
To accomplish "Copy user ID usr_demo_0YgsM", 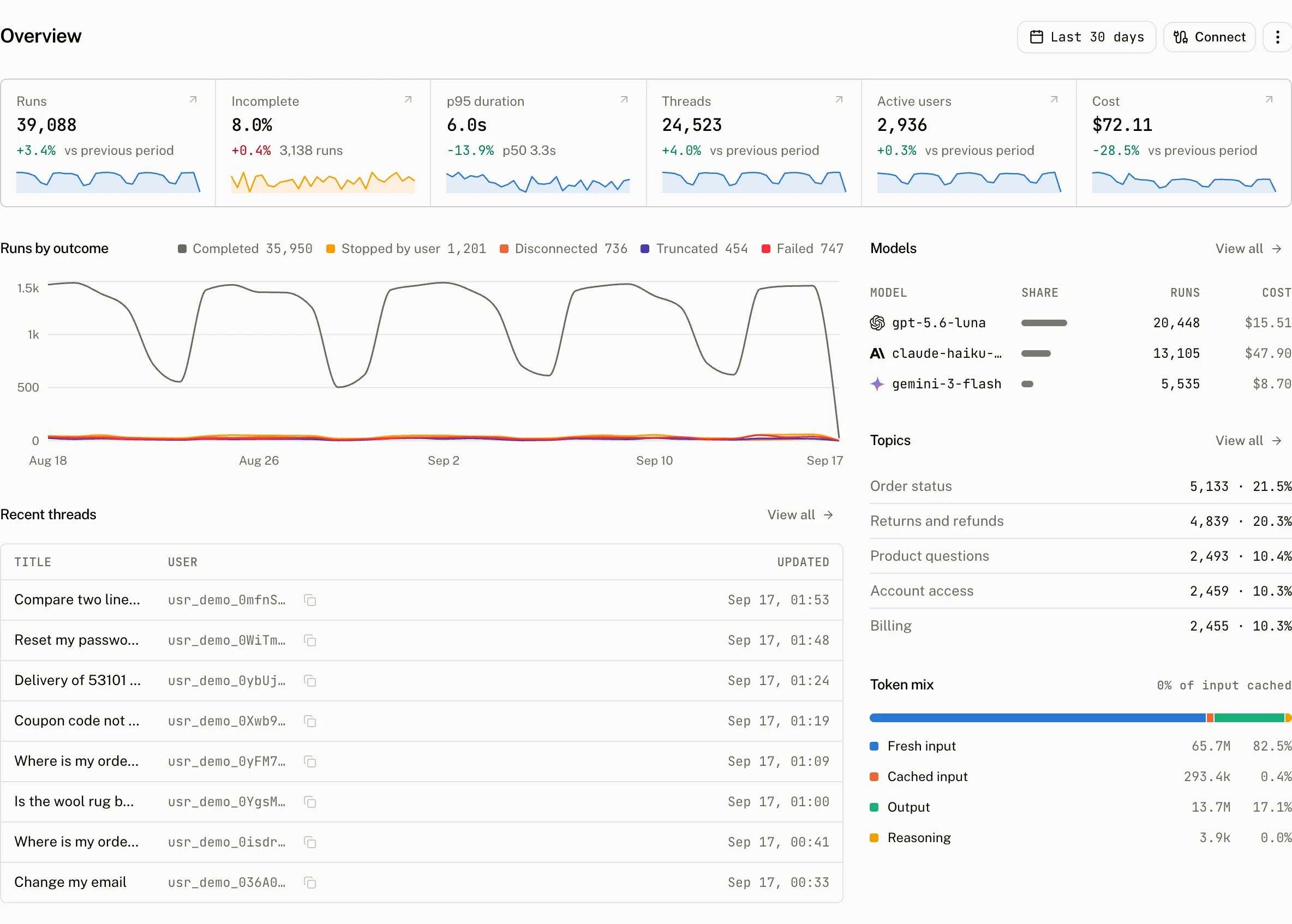I will [310, 802].
